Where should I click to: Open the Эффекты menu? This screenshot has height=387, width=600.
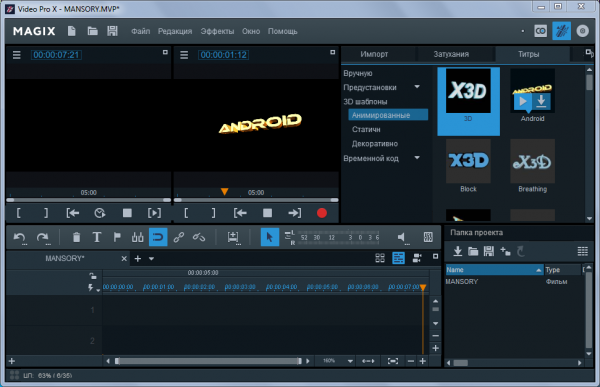tap(217, 31)
